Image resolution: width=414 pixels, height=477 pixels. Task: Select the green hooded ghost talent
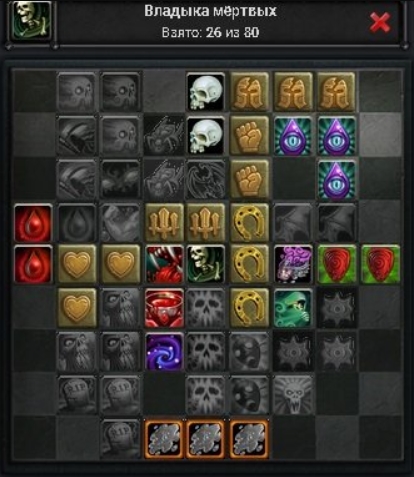click(293, 308)
